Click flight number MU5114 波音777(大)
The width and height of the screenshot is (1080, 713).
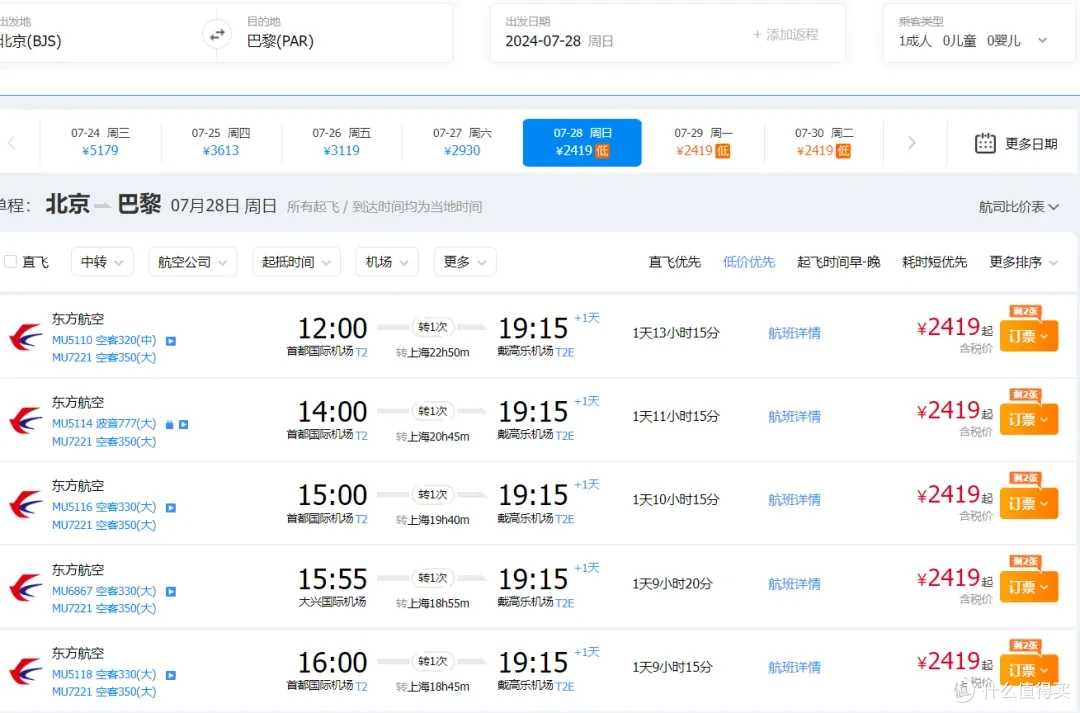pyautogui.click(x=104, y=424)
